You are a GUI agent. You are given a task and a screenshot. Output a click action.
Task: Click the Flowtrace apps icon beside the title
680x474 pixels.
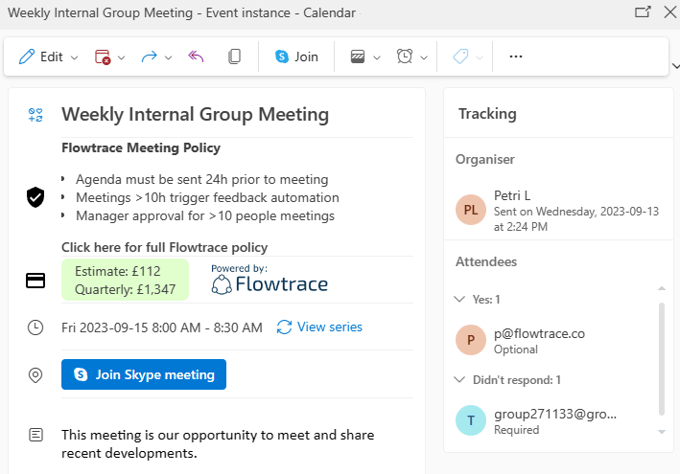[x=36, y=115]
